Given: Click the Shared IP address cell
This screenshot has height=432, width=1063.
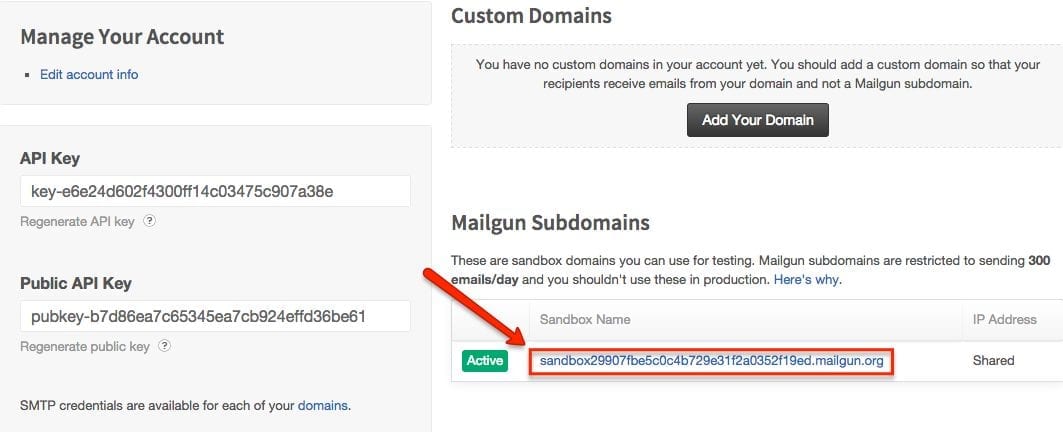Looking at the screenshot, I should tap(993, 361).
